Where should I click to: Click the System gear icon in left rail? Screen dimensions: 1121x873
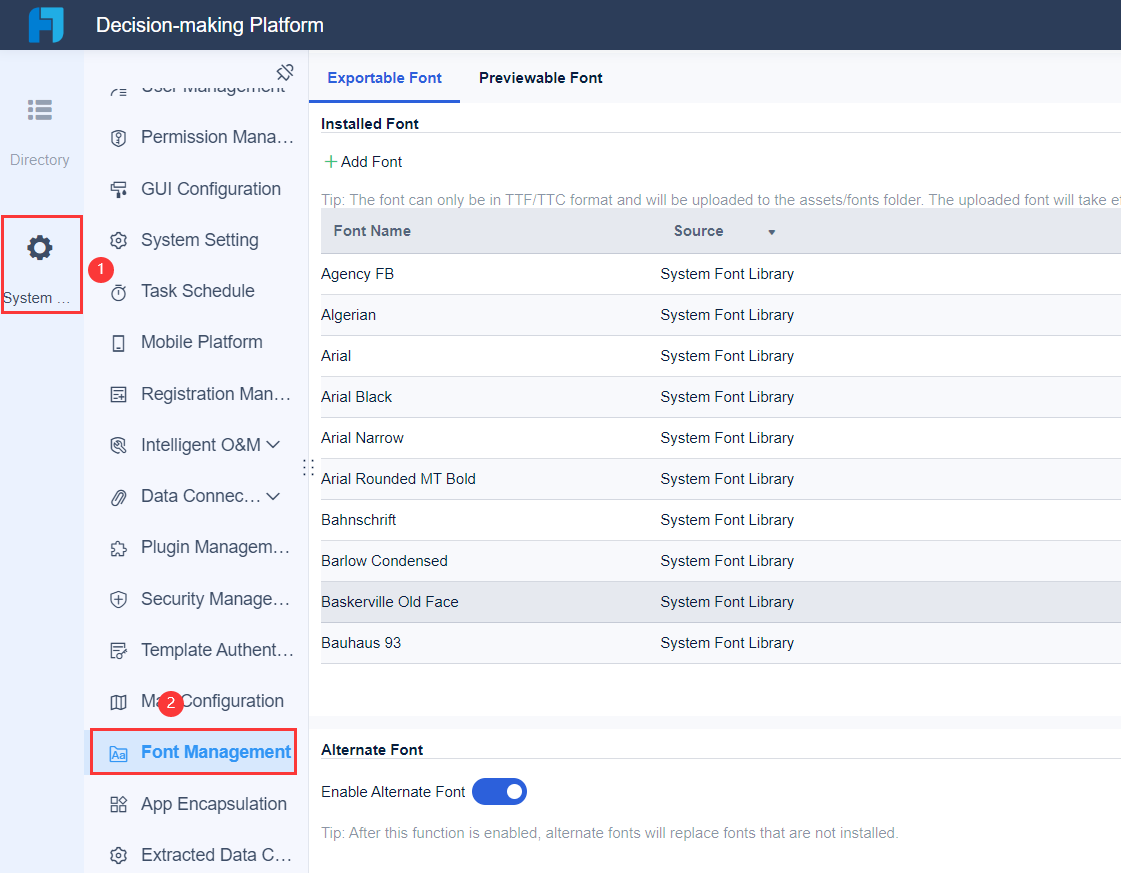point(40,248)
